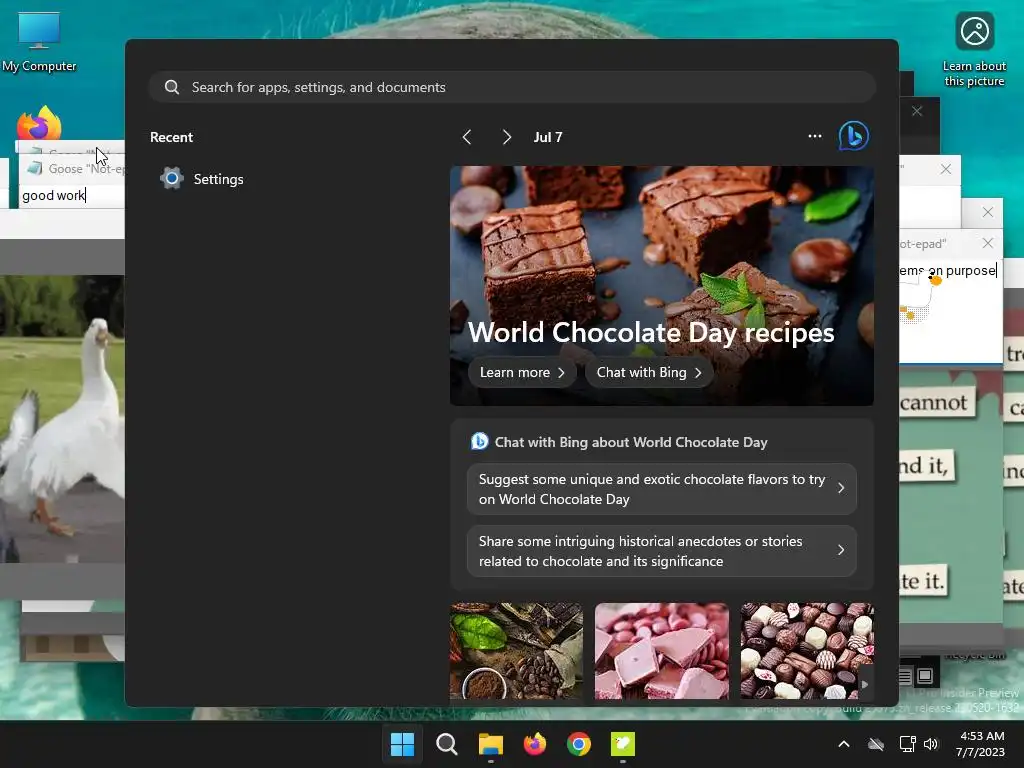The height and width of the screenshot is (768, 1024).
Task: Click the Chat with Bing button
Action: (648, 372)
